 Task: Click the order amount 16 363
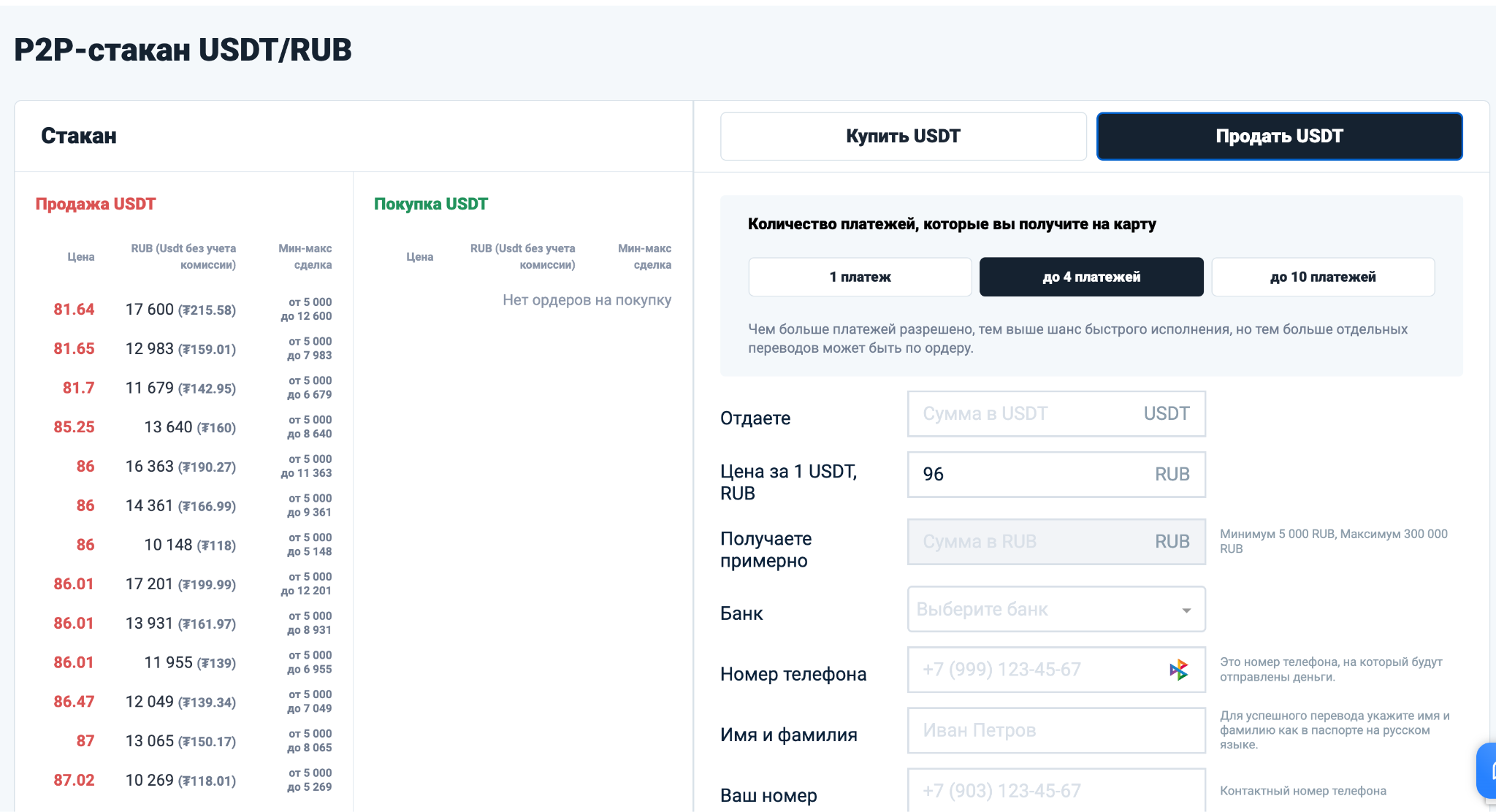pyautogui.click(x=150, y=467)
